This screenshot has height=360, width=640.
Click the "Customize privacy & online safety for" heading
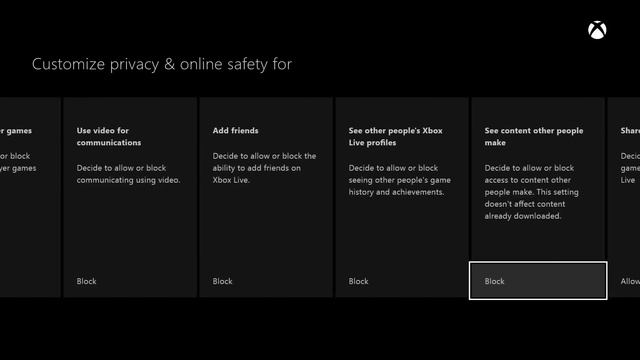162,64
